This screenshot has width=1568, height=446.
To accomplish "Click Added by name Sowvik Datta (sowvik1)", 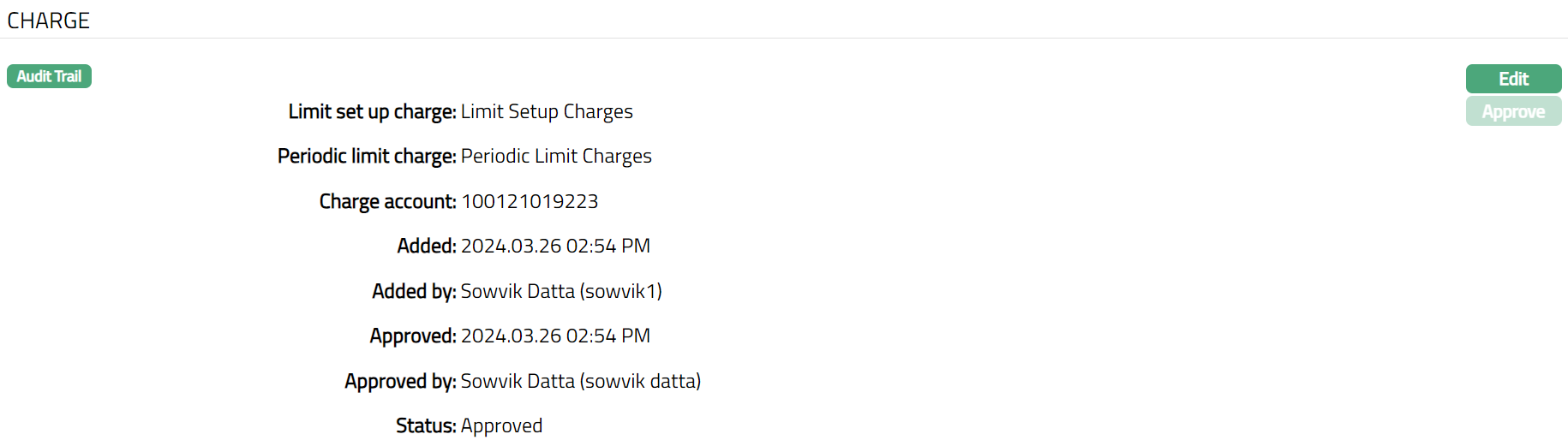I will click(x=561, y=291).
